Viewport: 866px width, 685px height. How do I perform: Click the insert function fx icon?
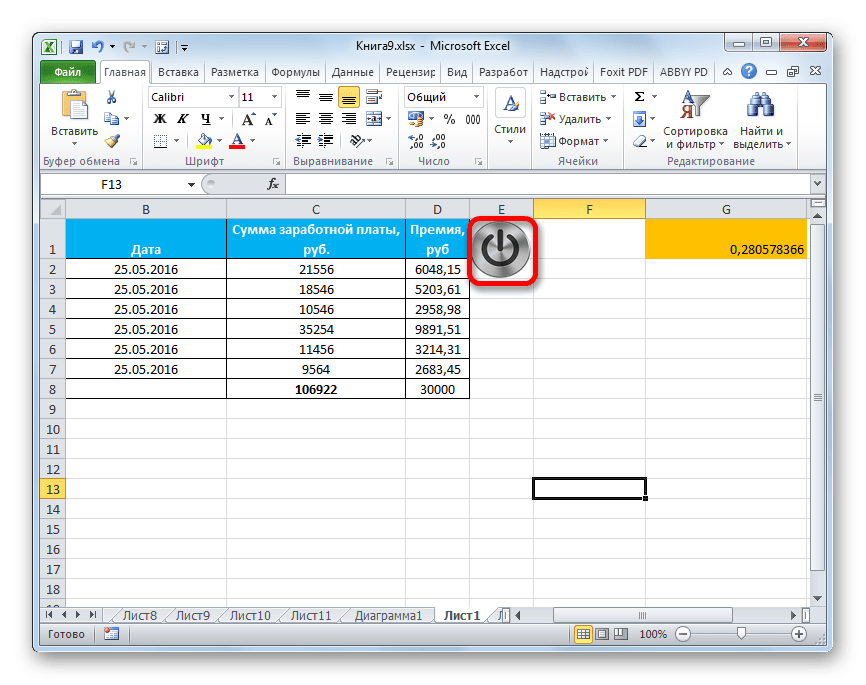tap(273, 185)
